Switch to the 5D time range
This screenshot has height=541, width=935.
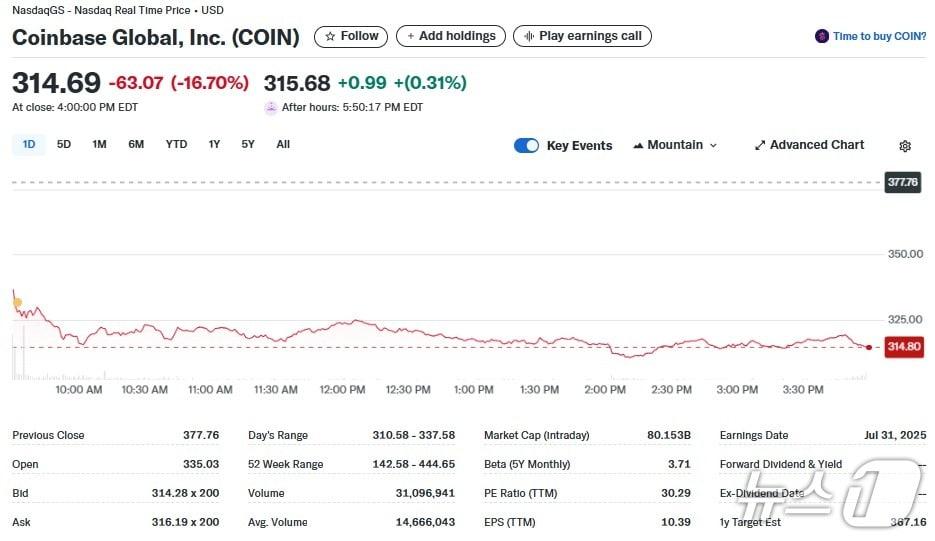click(x=64, y=144)
